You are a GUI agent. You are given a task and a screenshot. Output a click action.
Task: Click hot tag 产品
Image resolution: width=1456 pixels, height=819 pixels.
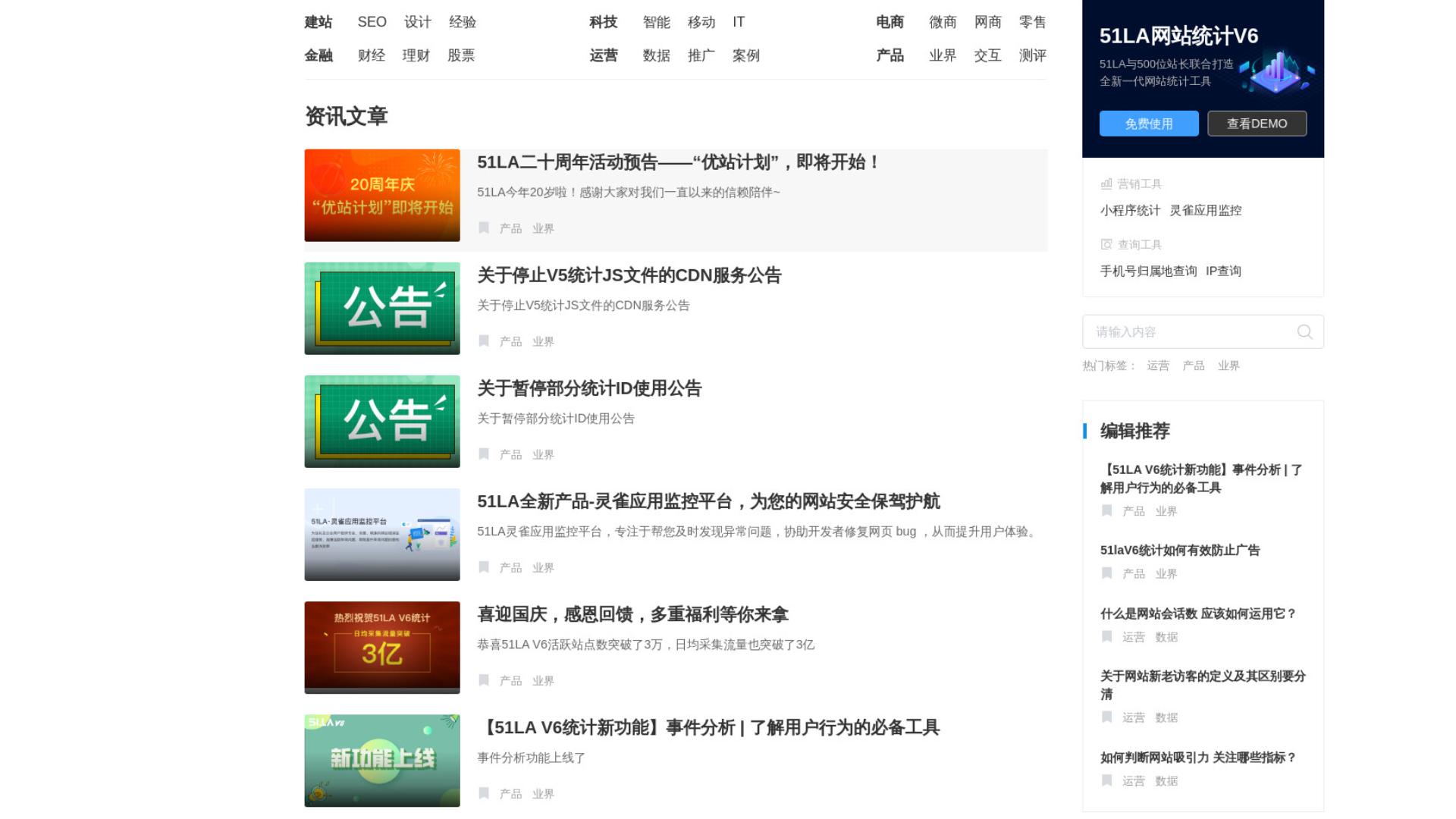[x=1194, y=366]
